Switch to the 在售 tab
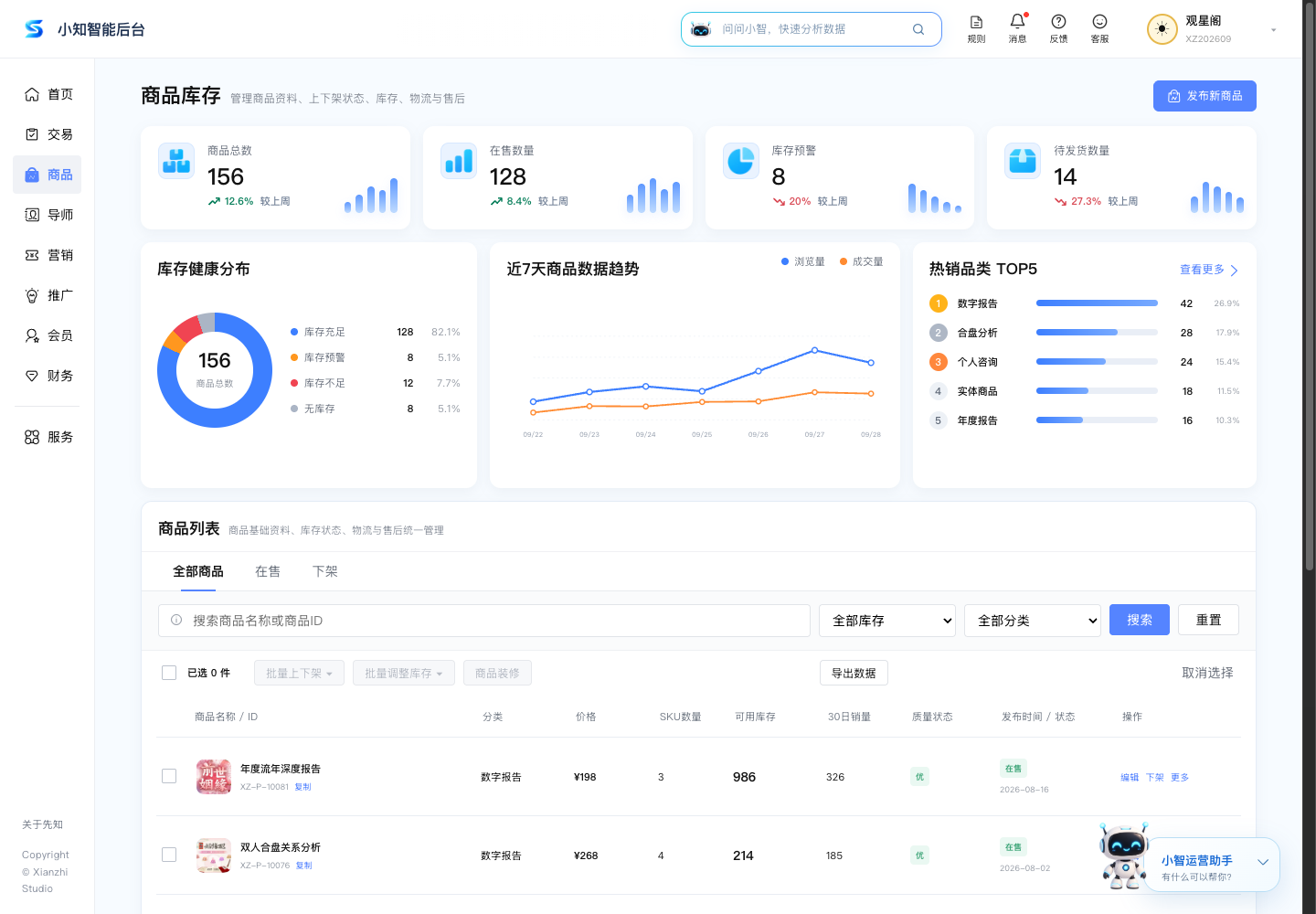1316x914 pixels. click(268, 571)
